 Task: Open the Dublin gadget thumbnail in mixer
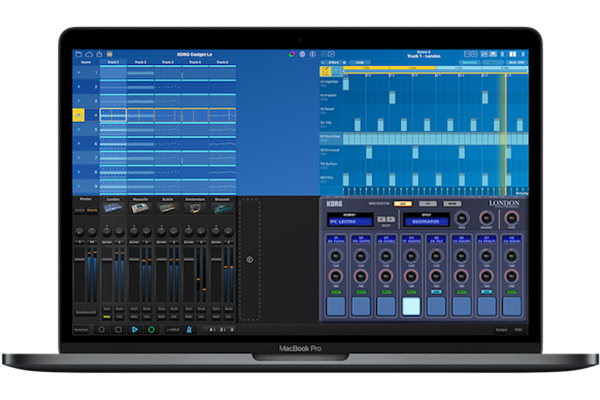[x=168, y=208]
